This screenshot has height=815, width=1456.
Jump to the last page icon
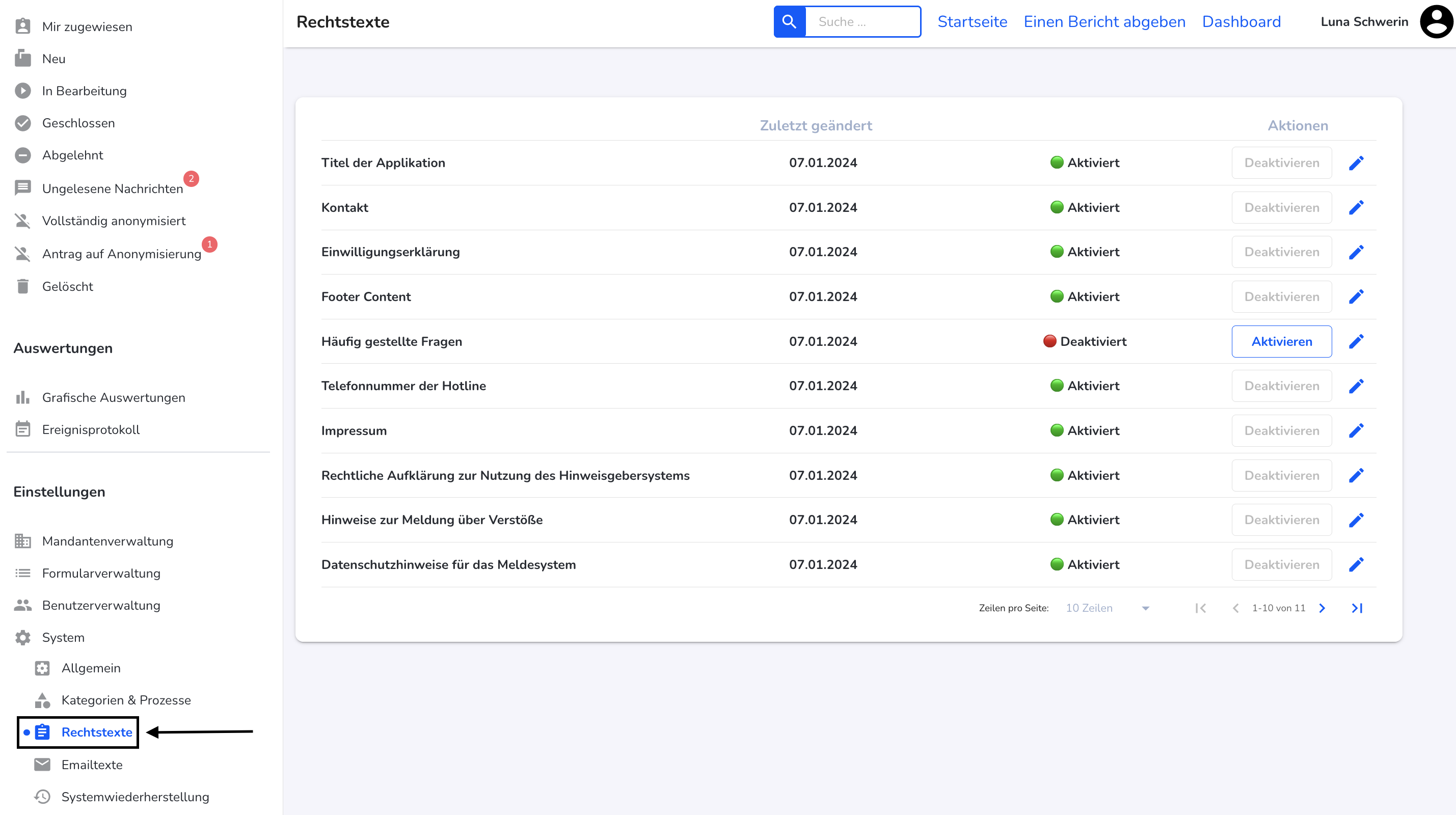coord(1357,608)
